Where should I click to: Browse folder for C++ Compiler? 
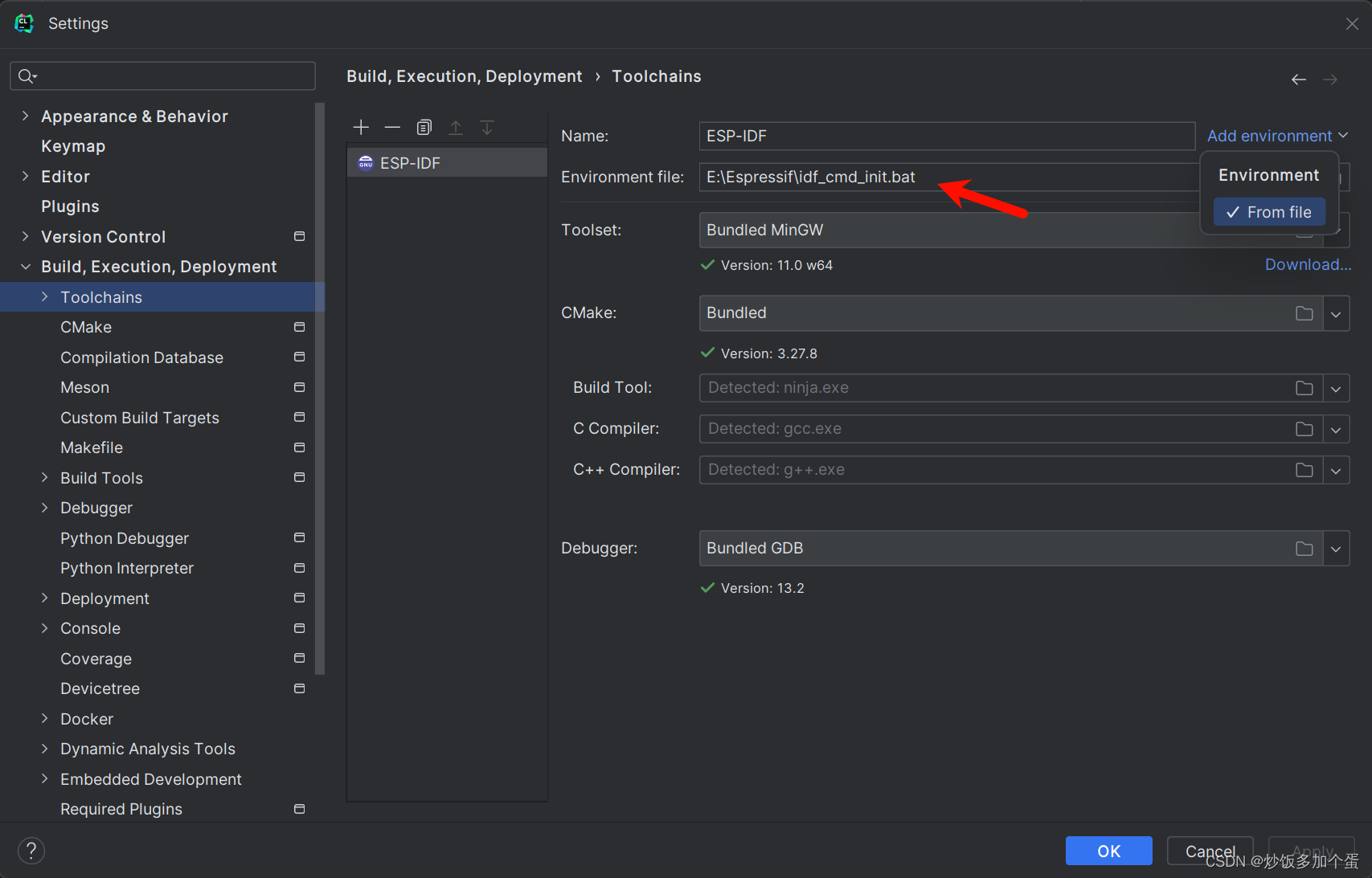pyautogui.click(x=1304, y=470)
